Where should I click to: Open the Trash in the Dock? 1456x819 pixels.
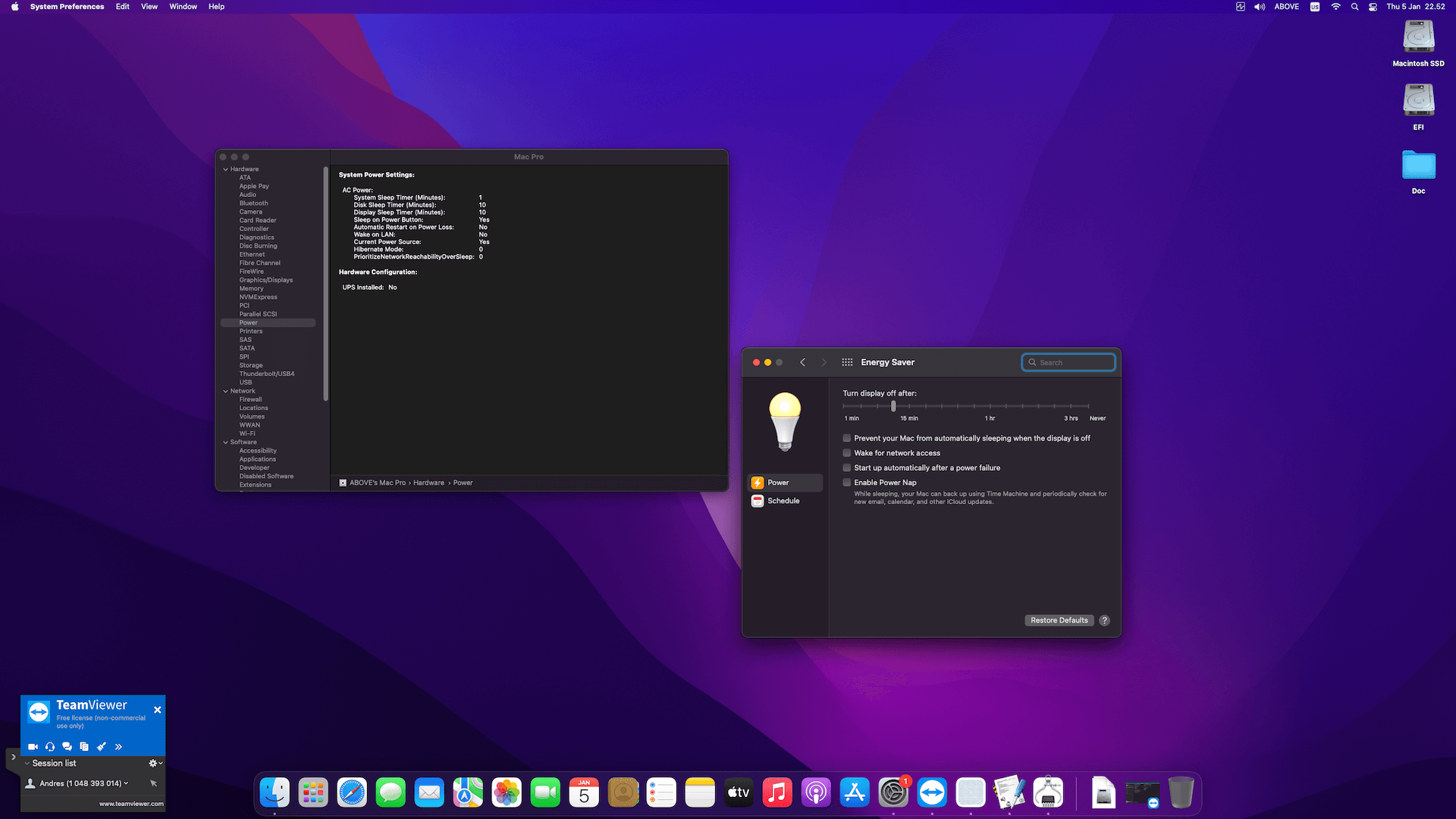coord(1181,793)
